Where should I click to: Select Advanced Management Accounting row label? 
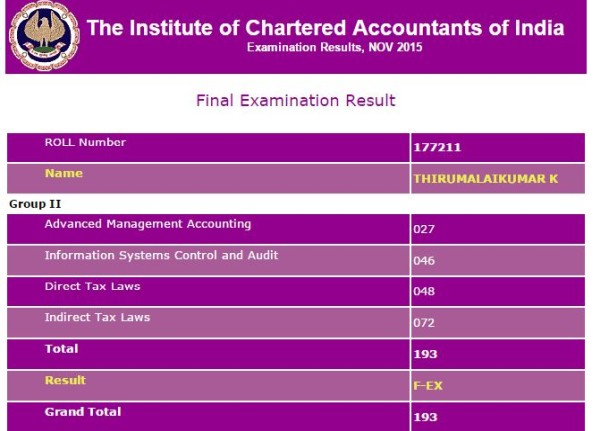click(148, 224)
